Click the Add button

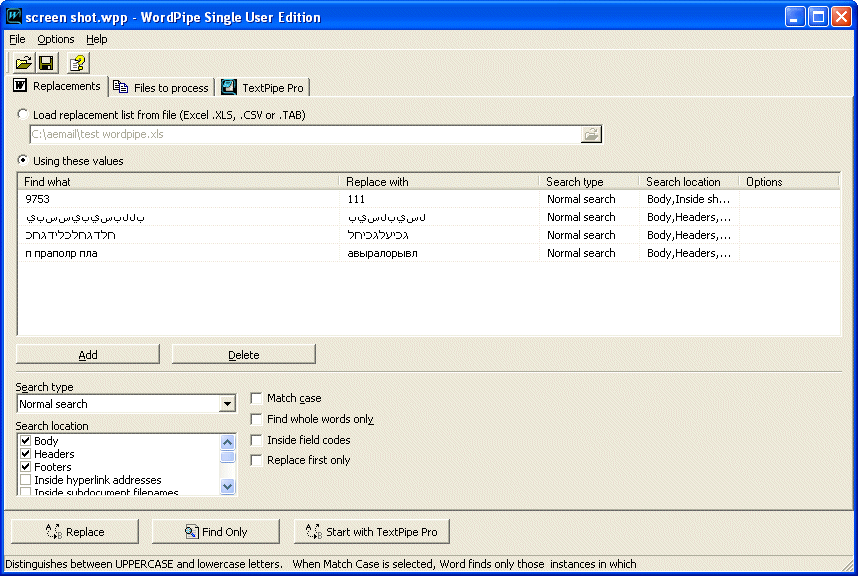88,354
